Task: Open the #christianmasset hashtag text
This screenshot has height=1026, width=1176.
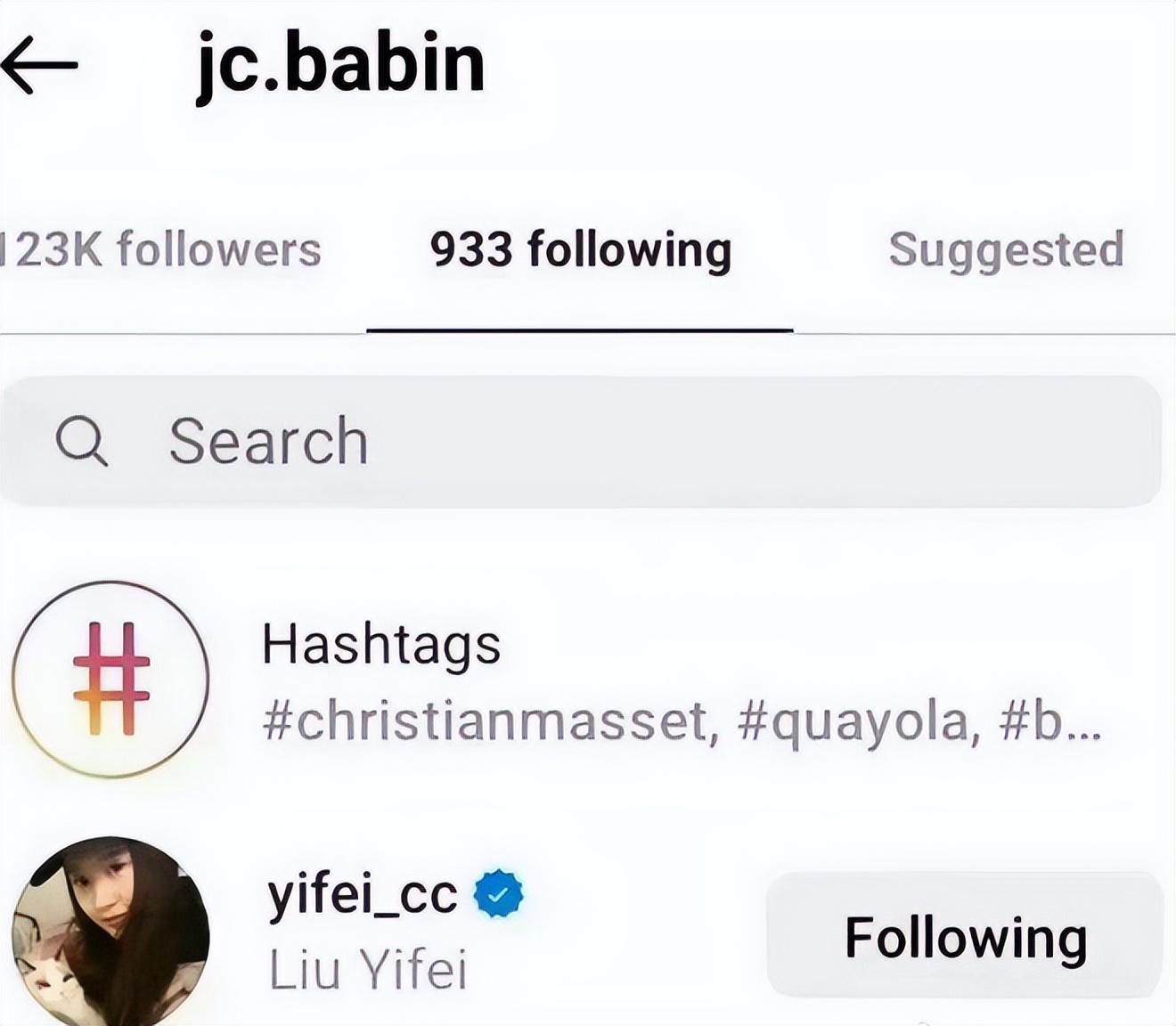Action: 491,721
